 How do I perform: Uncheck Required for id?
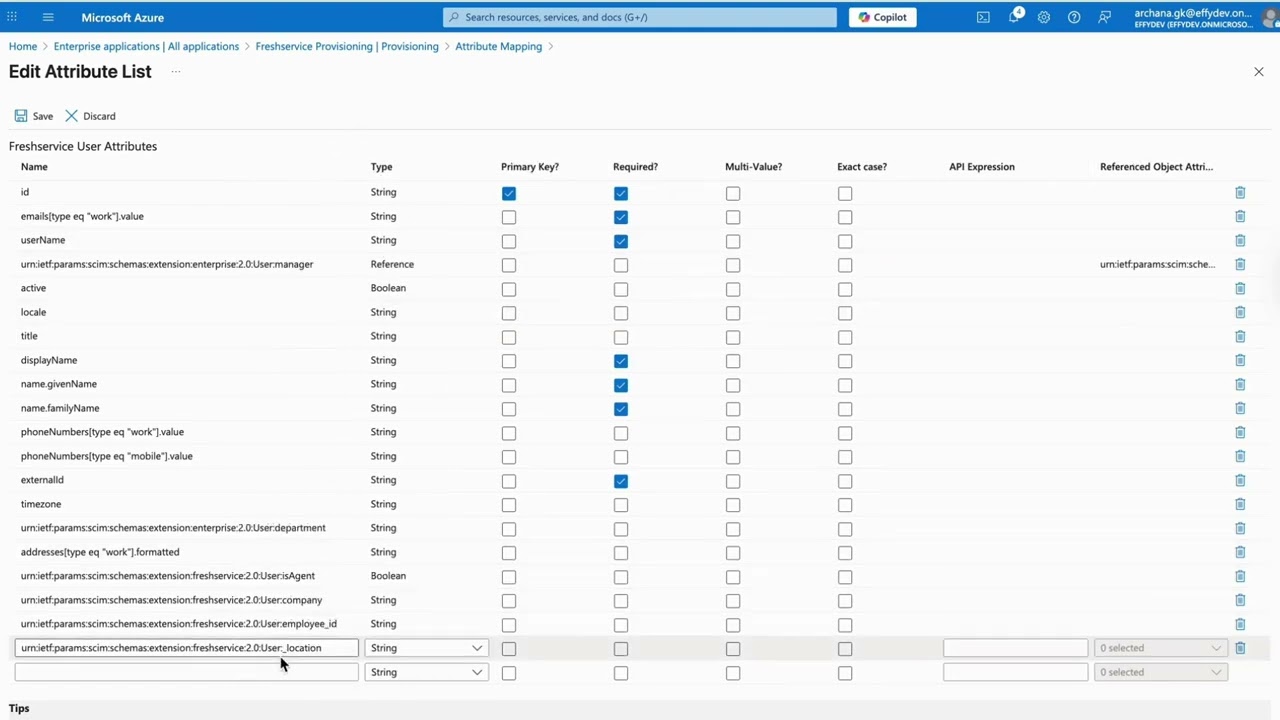point(621,193)
